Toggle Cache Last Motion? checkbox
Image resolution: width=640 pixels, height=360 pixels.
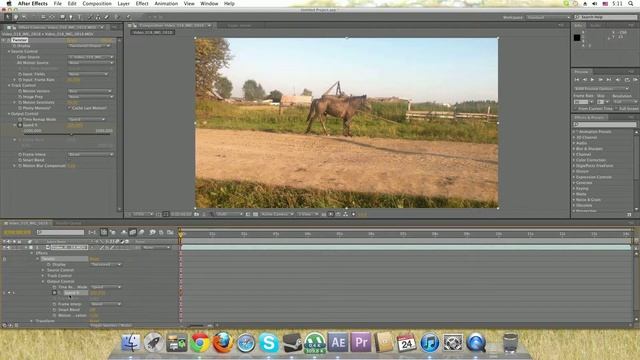pyautogui.click(x=69, y=108)
